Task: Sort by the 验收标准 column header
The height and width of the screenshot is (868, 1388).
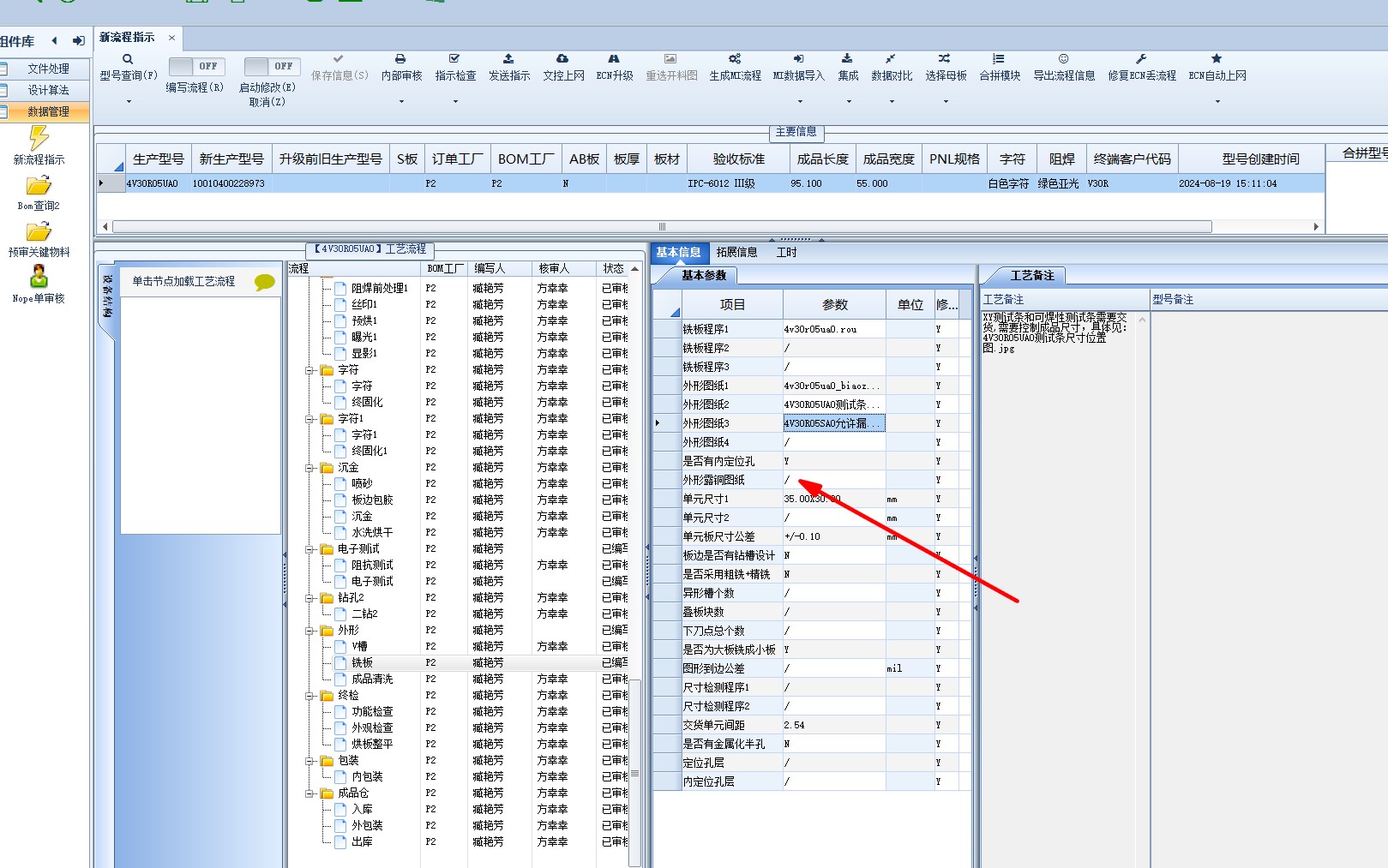Action: click(738, 159)
